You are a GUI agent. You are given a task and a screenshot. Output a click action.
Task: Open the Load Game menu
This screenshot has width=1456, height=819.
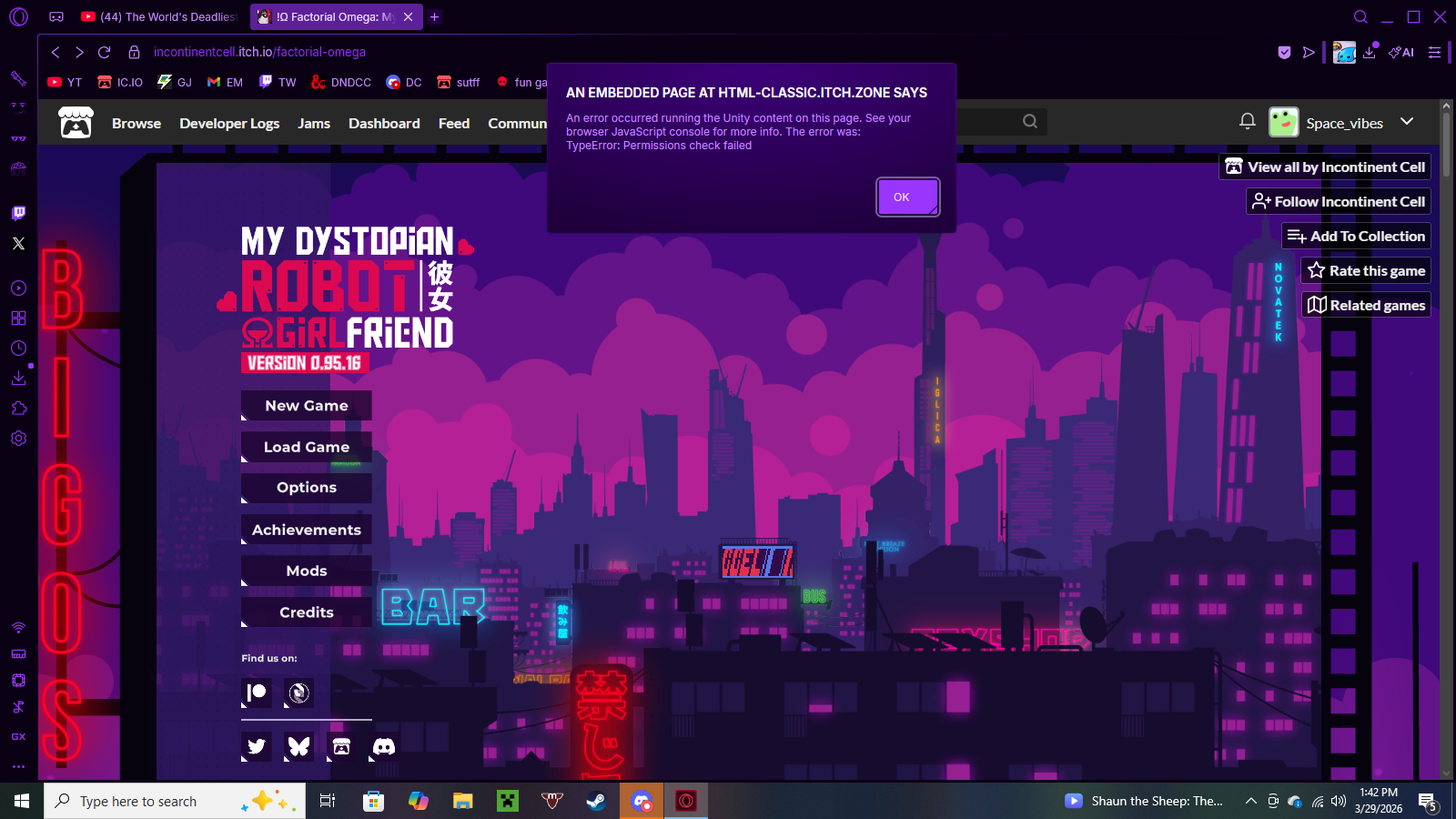point(307,447)
